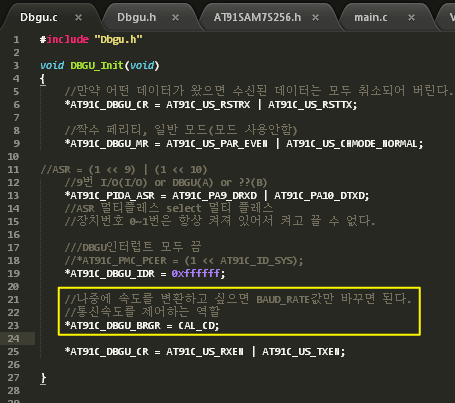This screenshot has width=455, height=403.
Task: Click AT91C_US_RSTRX in line 6
Action: click(208, 105)
